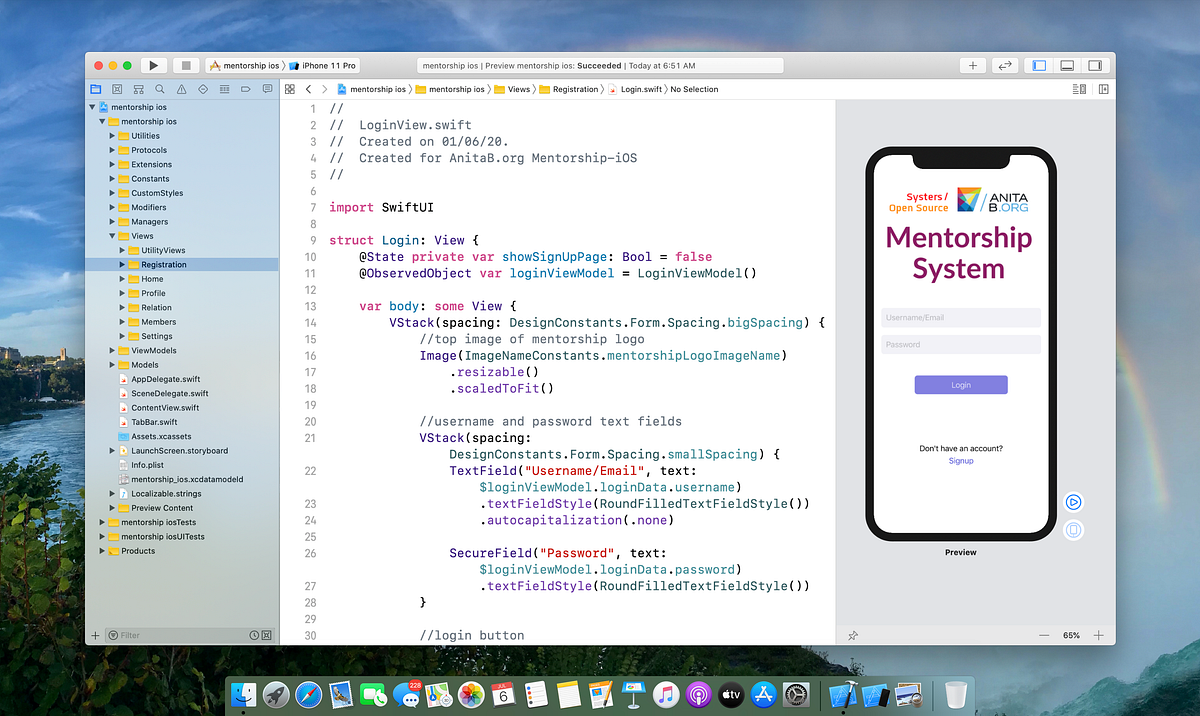Expand the Products group

pyautogui.click(x=101, y=550)
